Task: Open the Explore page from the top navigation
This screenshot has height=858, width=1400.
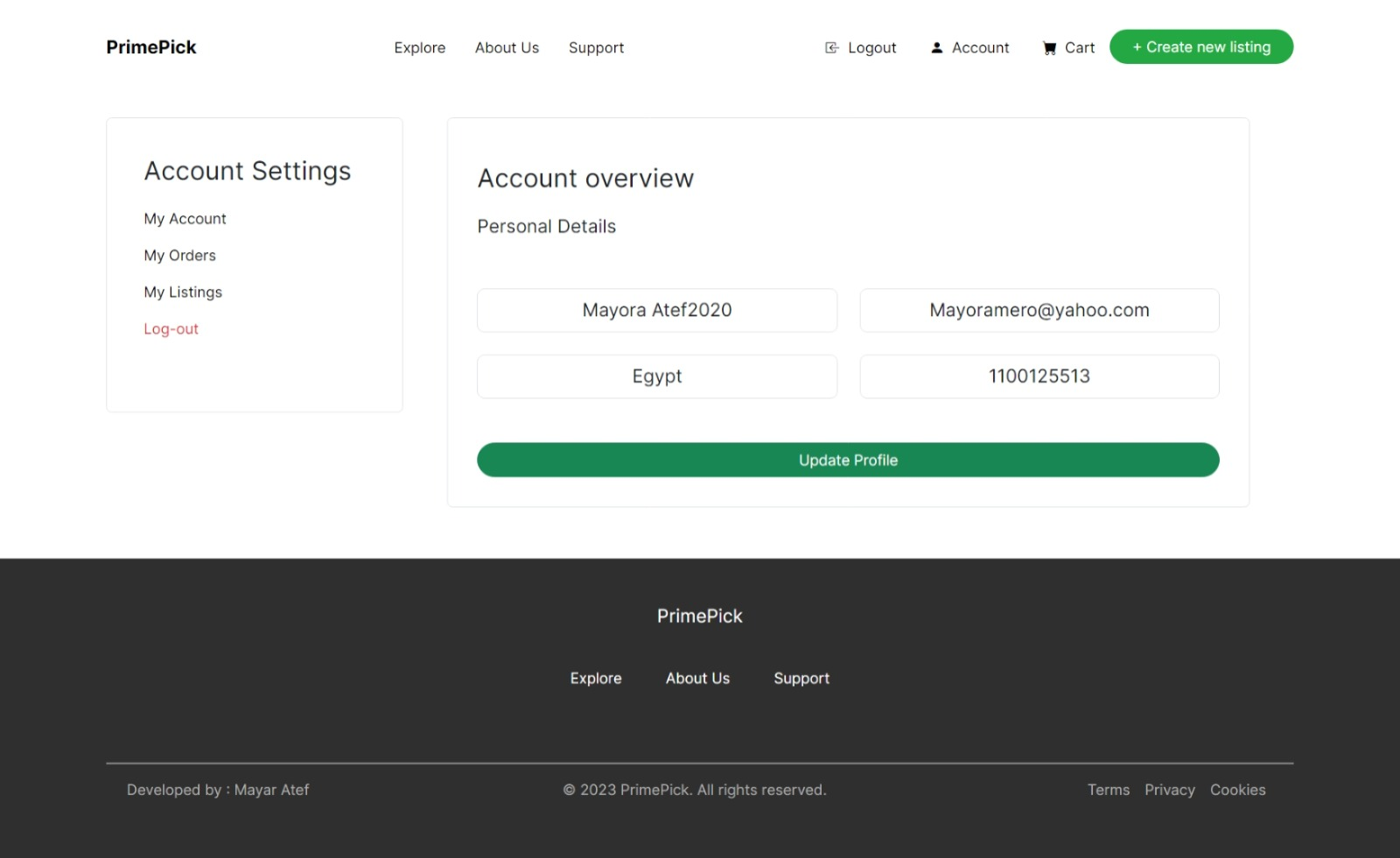Action: pos(420,47)
